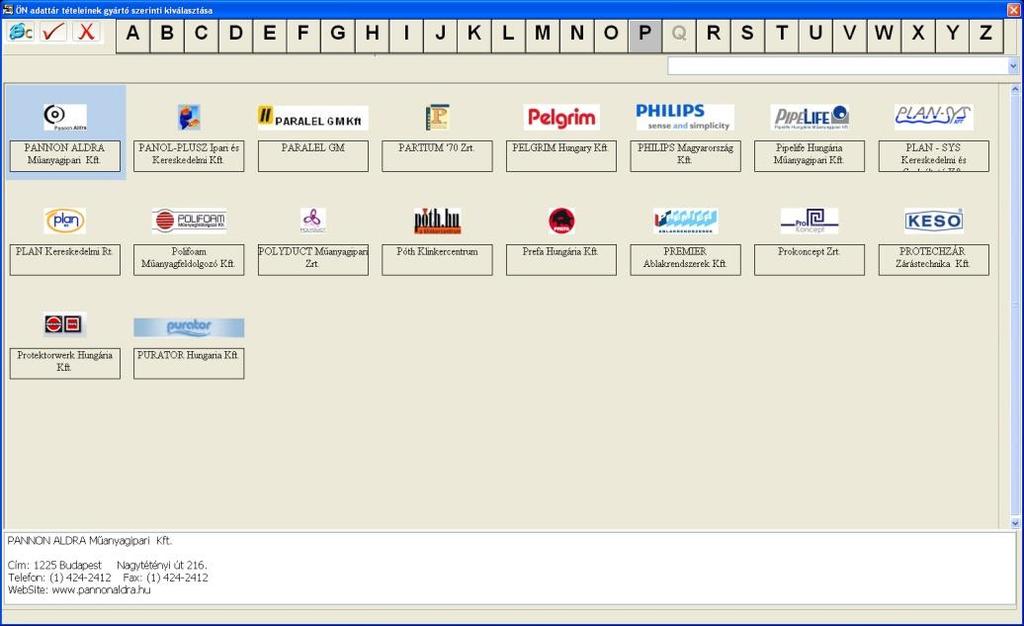Switch to letter D tab
The height and width of the screenshot is (626, 1024).
236,33
